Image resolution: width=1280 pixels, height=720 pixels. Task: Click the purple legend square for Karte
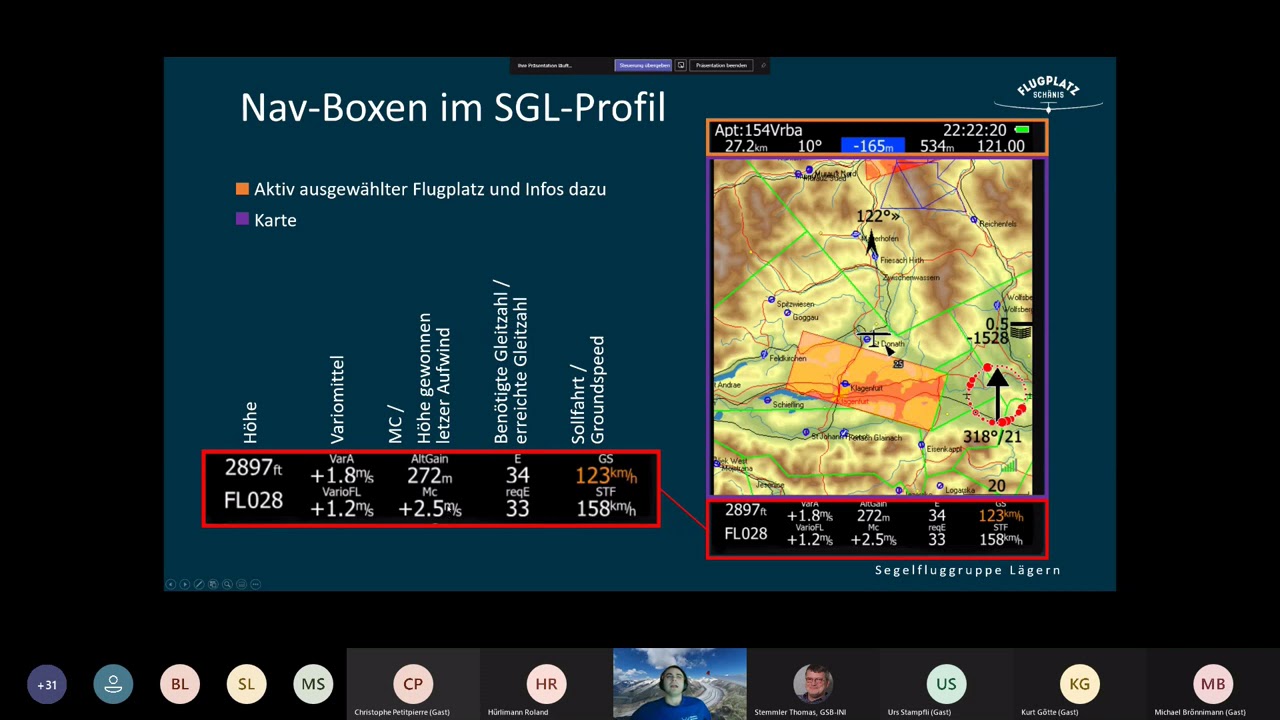[x=242, y=219]
